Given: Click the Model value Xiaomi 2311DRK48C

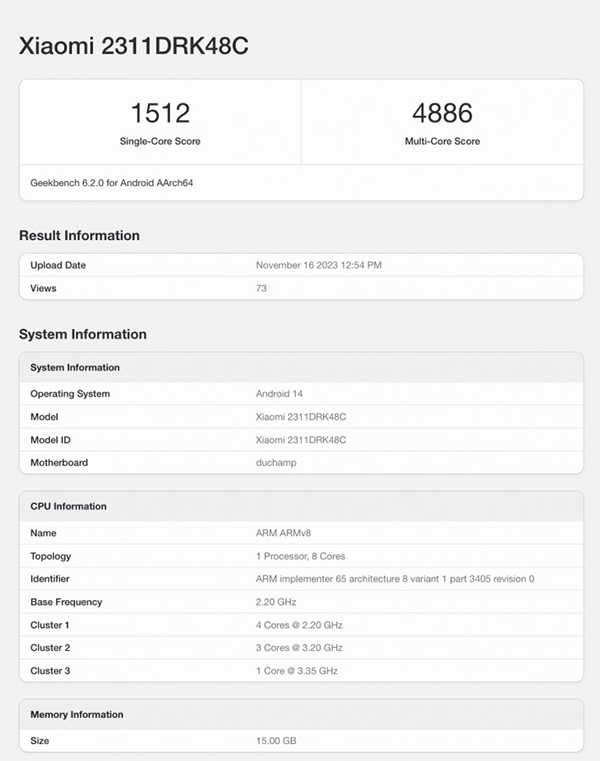Looking at the screenshot, I should [301, 417].
